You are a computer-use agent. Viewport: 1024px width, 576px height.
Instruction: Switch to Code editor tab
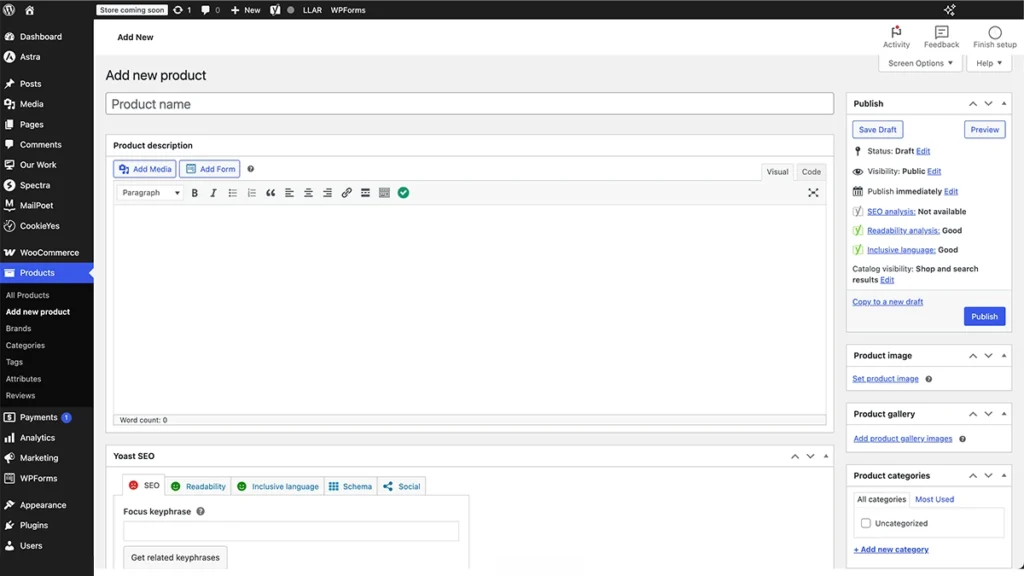(811, 172)
